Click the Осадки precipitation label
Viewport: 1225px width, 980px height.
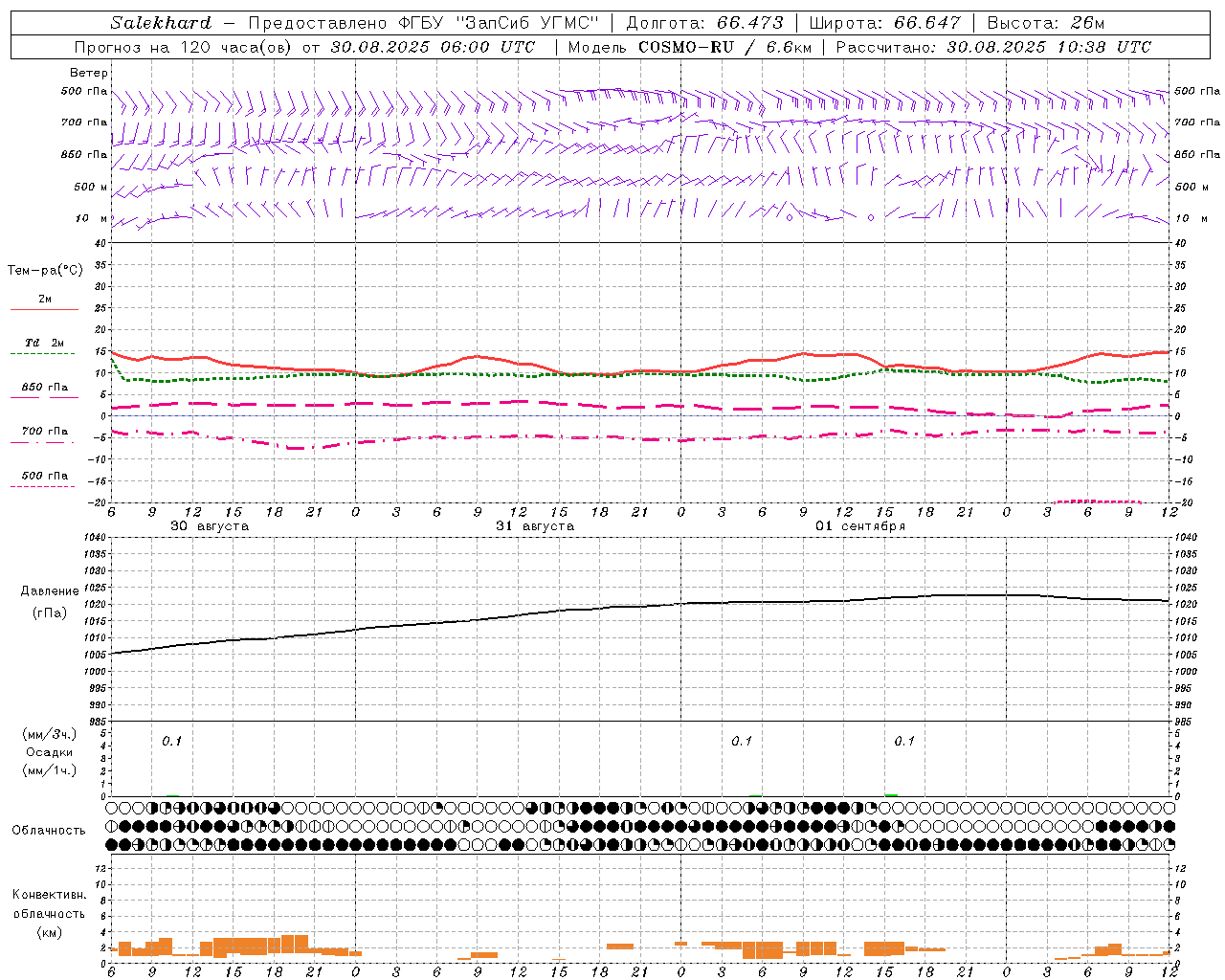pyautogui.click(x=50, y=752)
